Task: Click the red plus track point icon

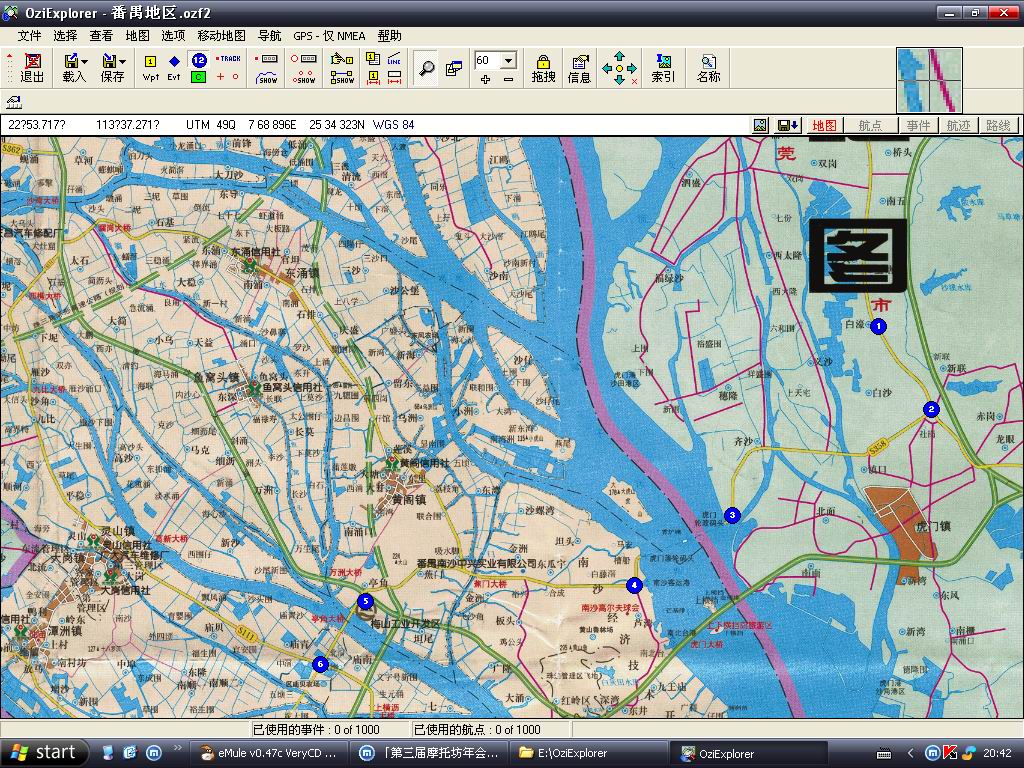Action: tap(220, 76)
